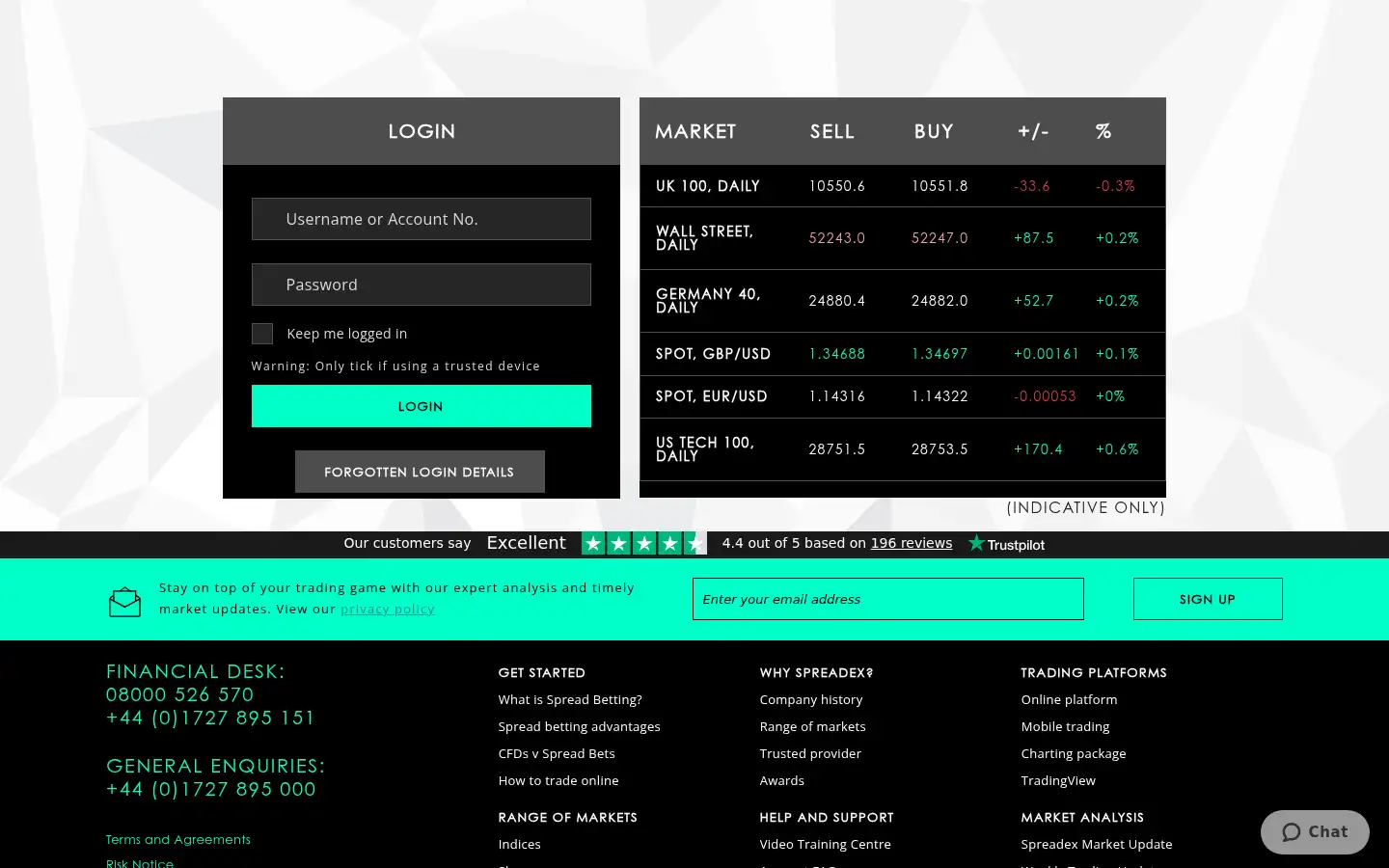This screenshot has width=1389, height=868.
Task: Click financial desk number +44 (0)1727 895 151
Action: 210,718
